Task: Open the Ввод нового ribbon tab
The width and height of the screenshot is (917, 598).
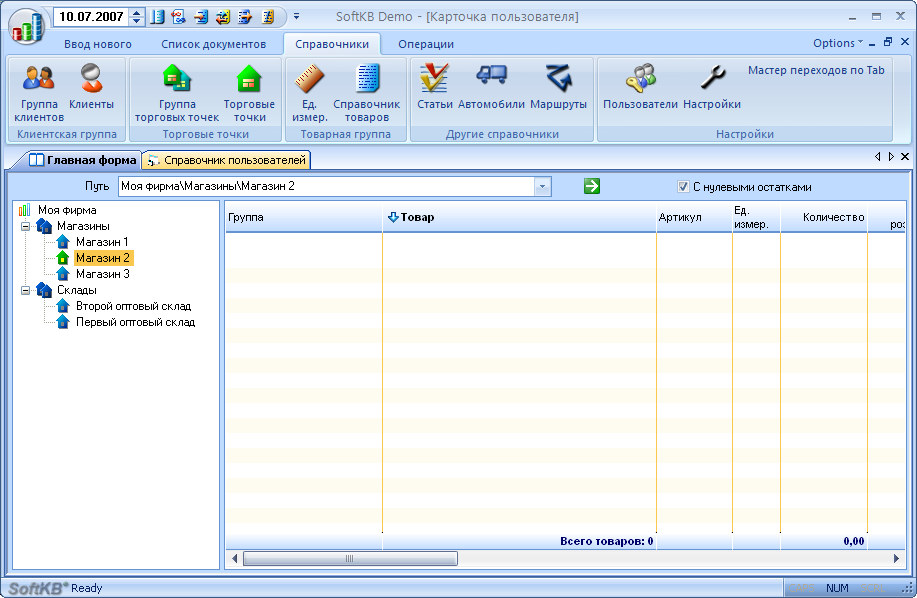Action: point(98,44)
